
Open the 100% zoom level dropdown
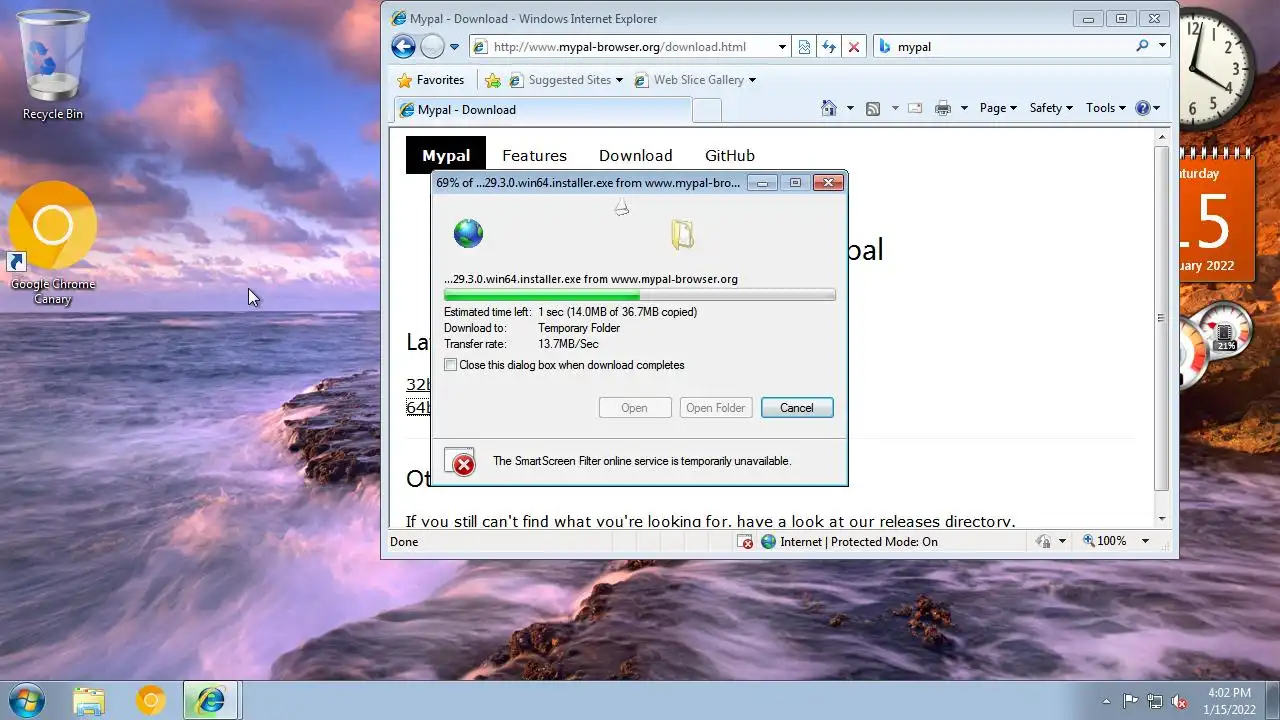tap(1145, 541)
